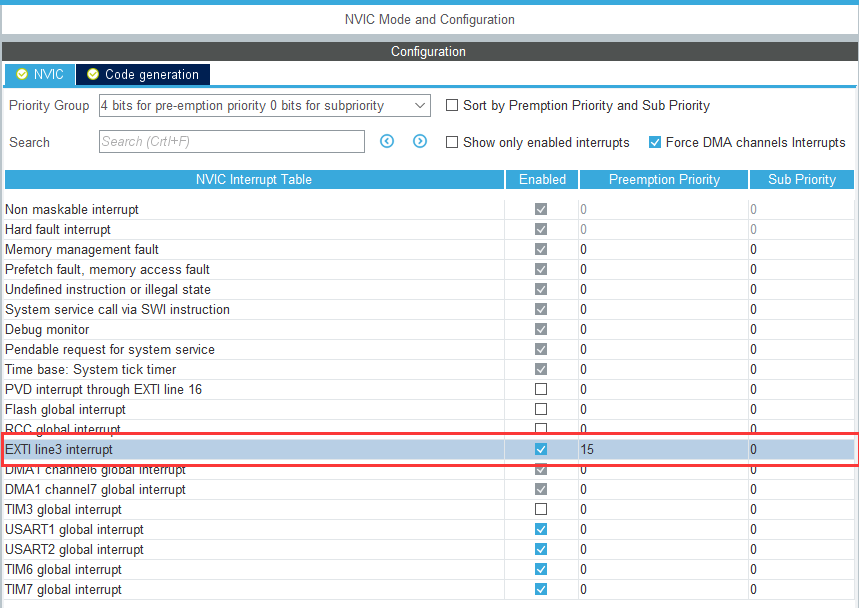Open the Code generation tab

[143, 74]
